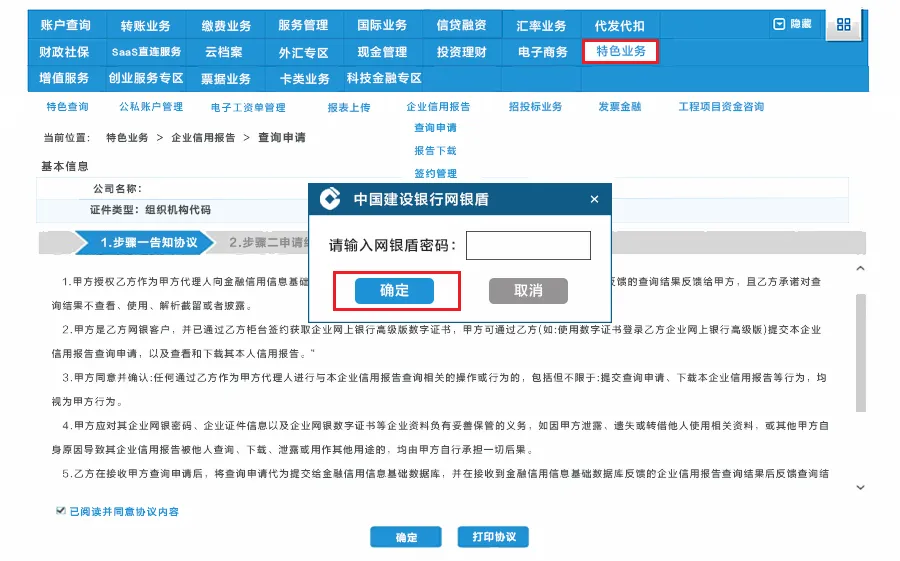
Task: Click breadcrumb text 特色业务
Action: (x=127, y=138)
